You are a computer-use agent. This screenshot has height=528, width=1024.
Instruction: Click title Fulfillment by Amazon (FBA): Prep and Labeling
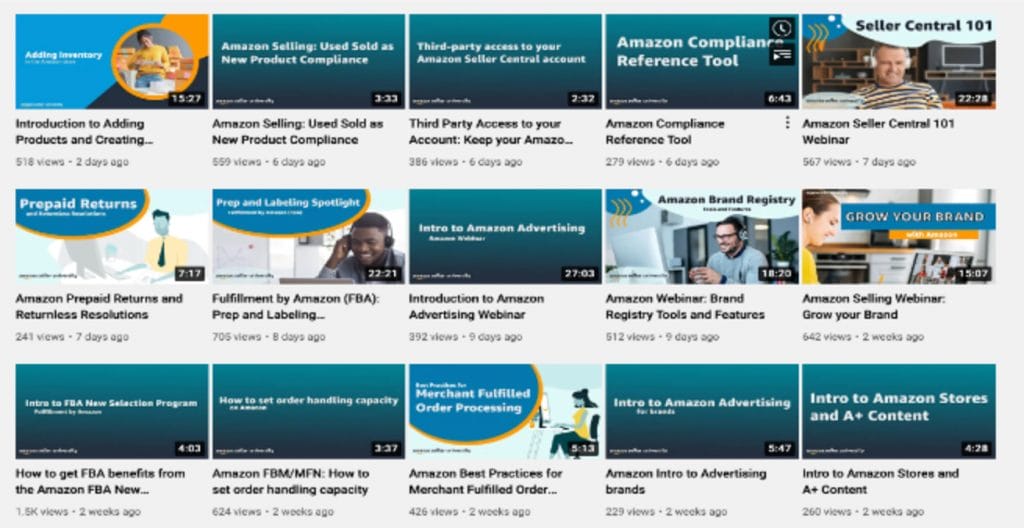tap(296, 307)
